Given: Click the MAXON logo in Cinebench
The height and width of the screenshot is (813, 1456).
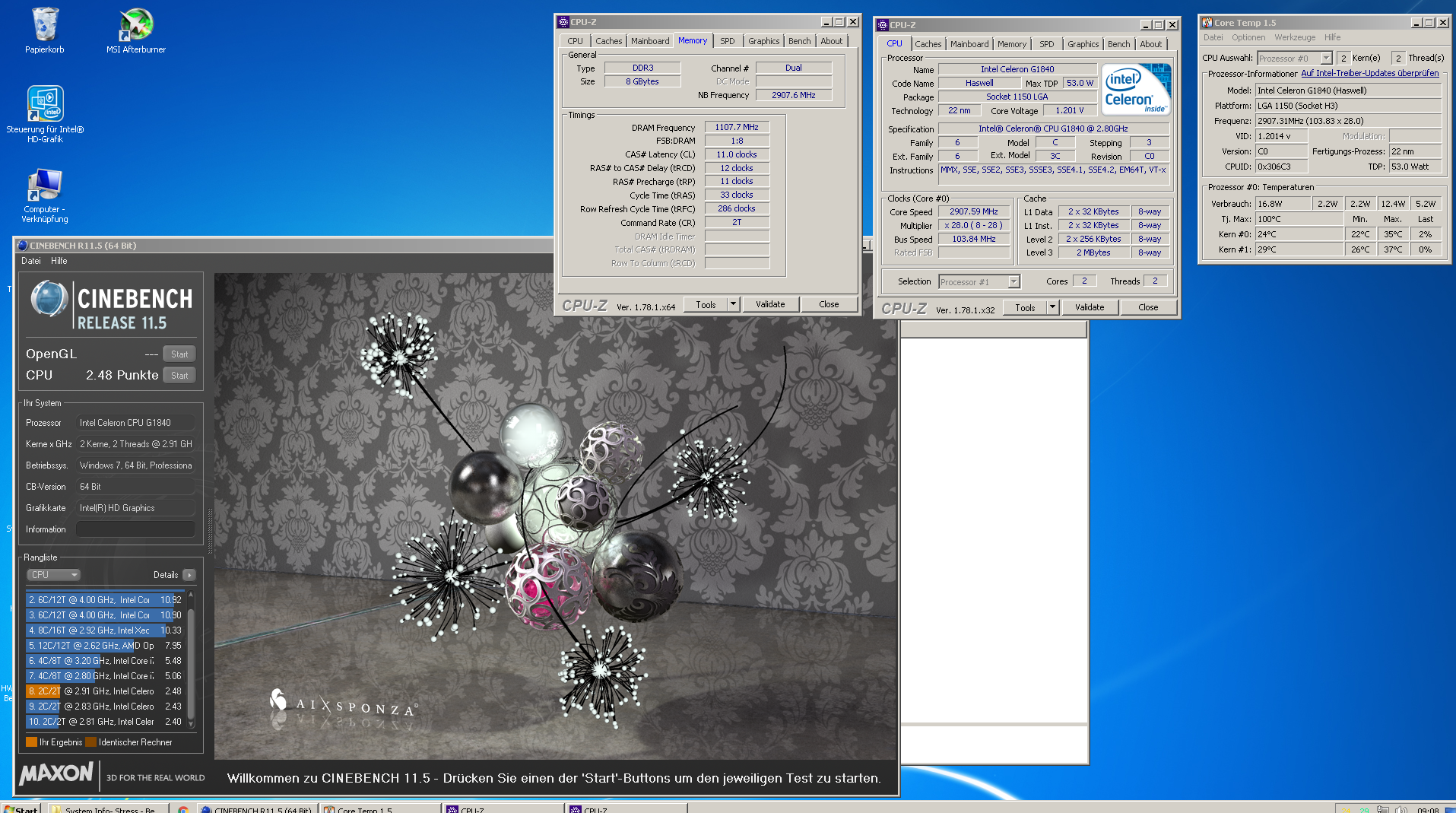Looking at the screenshot, I should [x=56, y=774].
